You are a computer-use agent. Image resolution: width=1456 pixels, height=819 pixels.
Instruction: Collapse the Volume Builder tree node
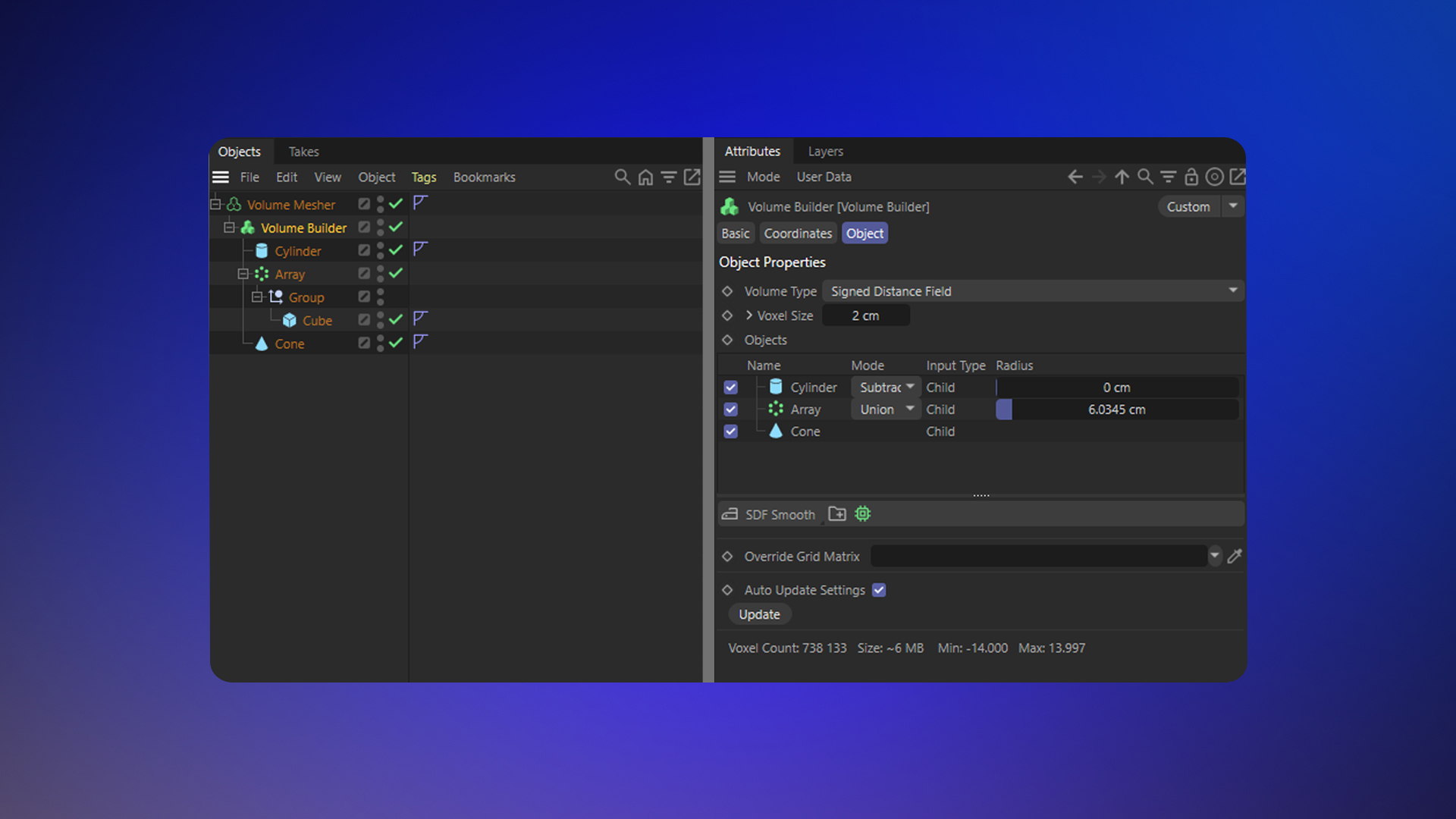[229, 227]
